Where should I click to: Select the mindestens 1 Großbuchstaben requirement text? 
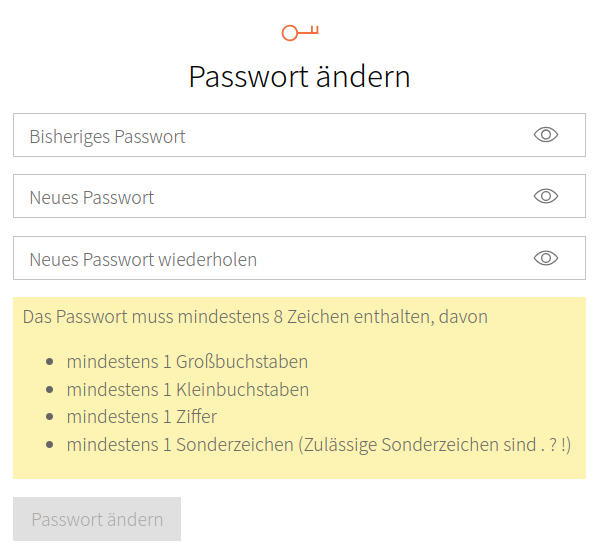tap(187, 361)
